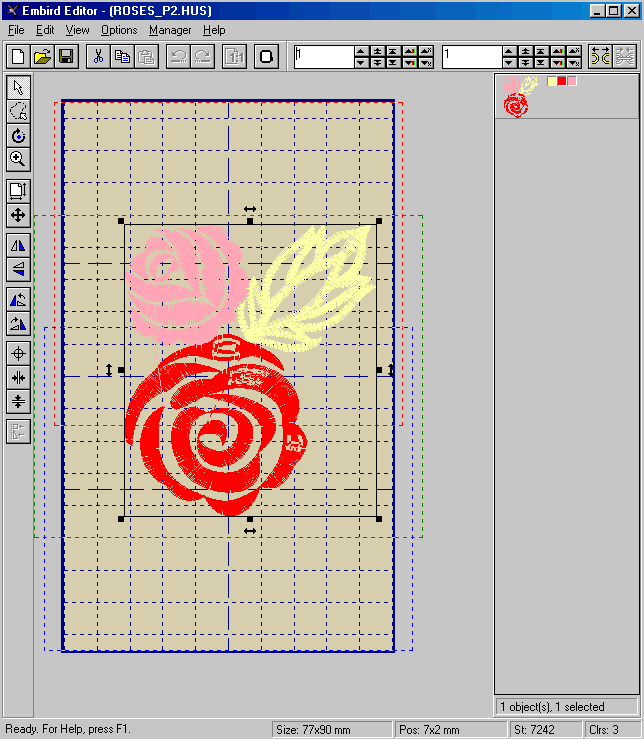Click the 'St: 7242' stitch count

[534, 730]
